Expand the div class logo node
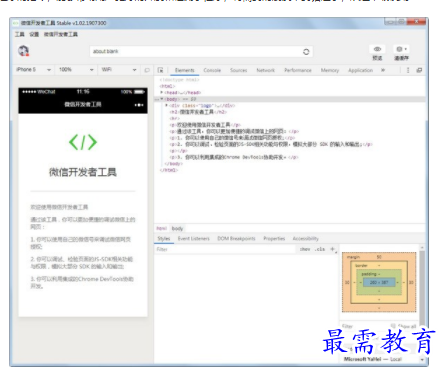444x373 pixels. [166, 105]
